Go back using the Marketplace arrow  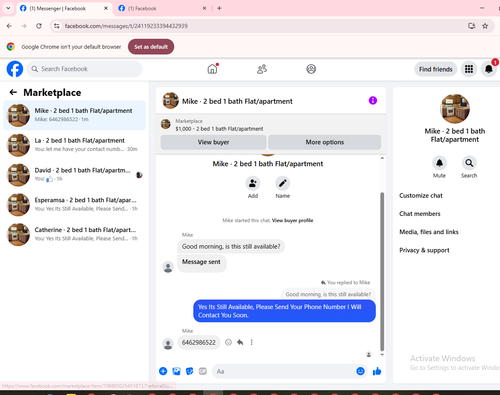point(13,92)
